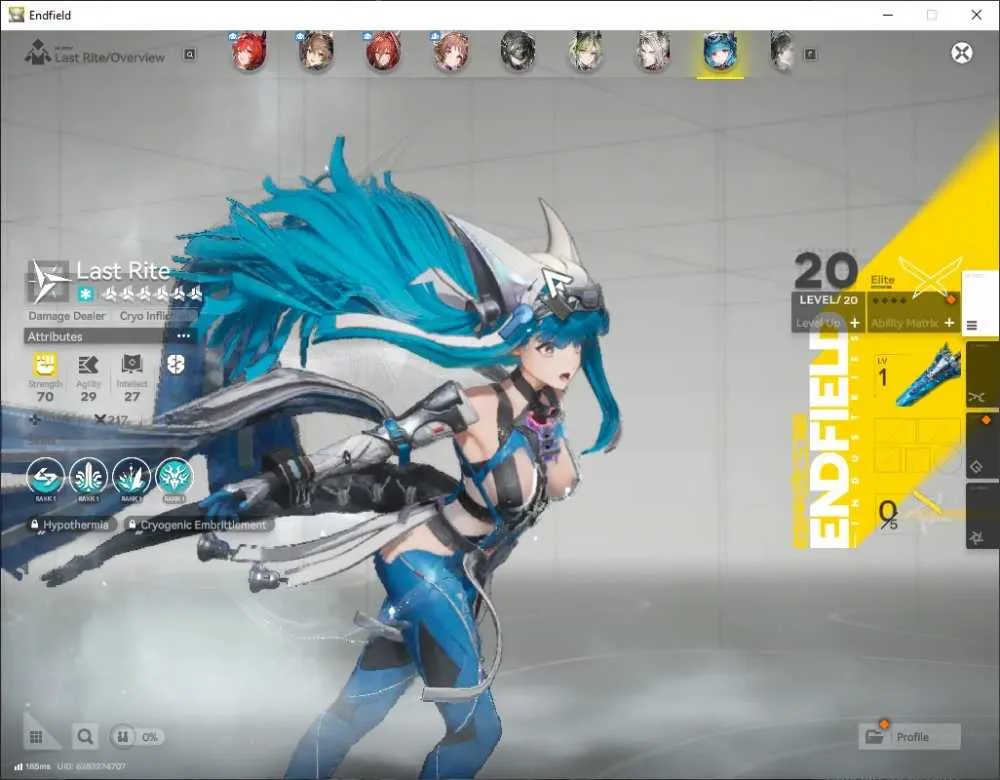Choose the white-haired operator portrait
Viewport: 1000px width, 780px height.
pyautogui.click(x=652, y=51)
